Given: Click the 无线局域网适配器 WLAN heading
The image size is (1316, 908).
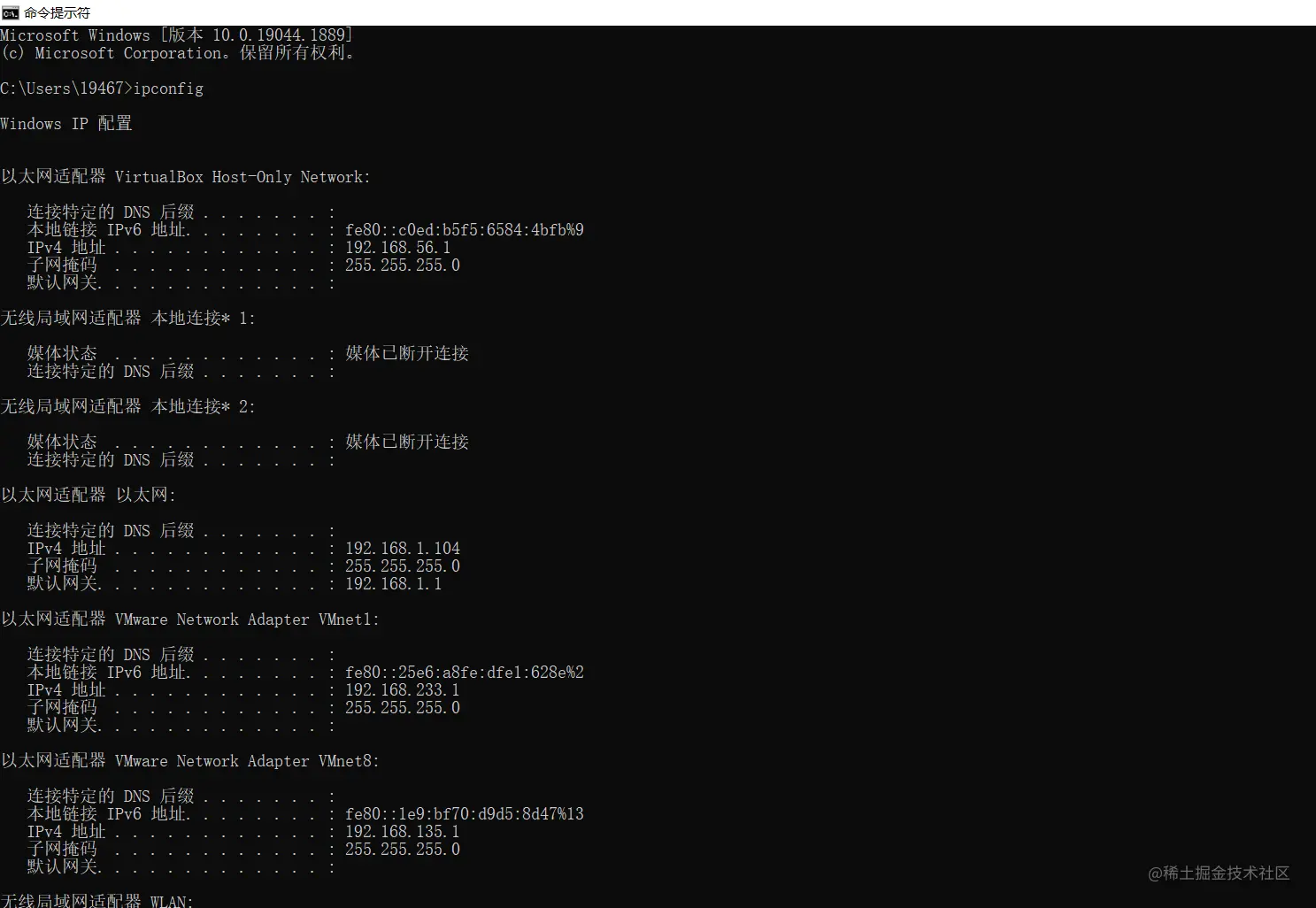Looking at the screenshot, I should point(97,900).
